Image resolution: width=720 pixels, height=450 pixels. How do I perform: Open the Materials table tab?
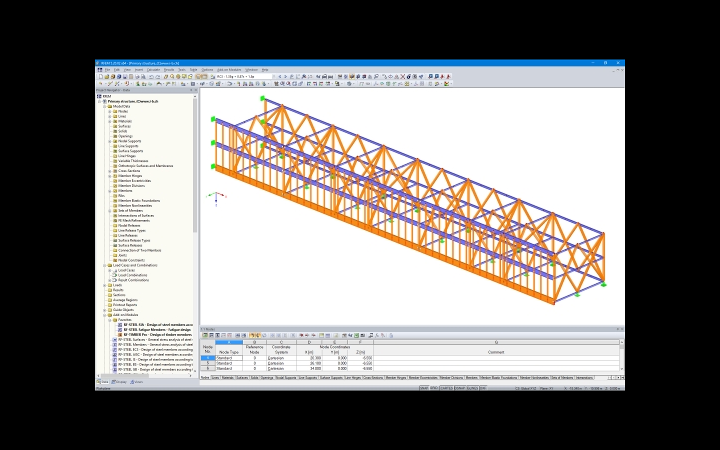click(x=228, y=378)
